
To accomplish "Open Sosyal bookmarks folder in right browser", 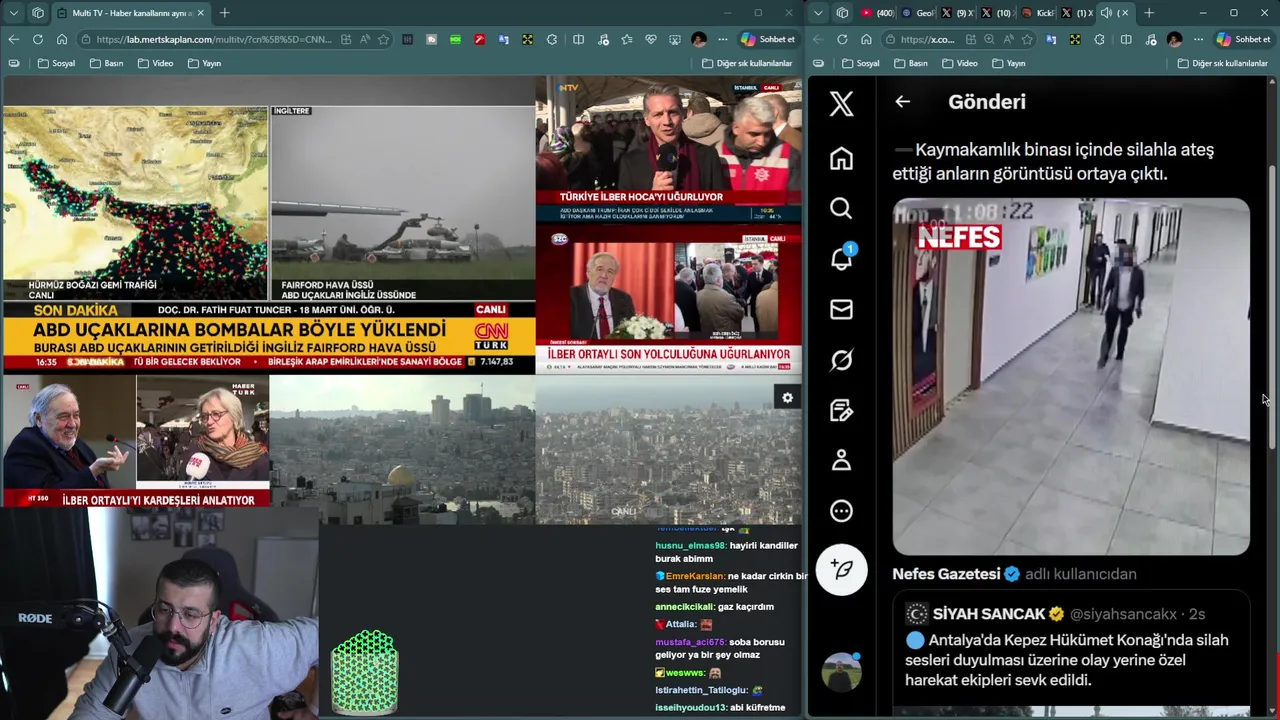I will pyautogui.click(x=860, y=63).
